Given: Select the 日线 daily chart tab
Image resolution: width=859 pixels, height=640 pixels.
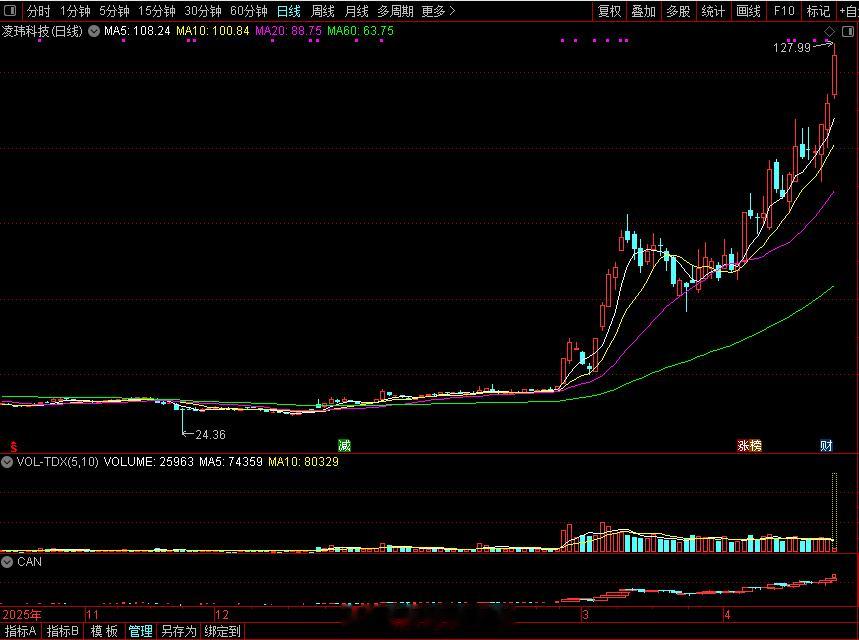Looking at the screenshot, I should point(289,11).
